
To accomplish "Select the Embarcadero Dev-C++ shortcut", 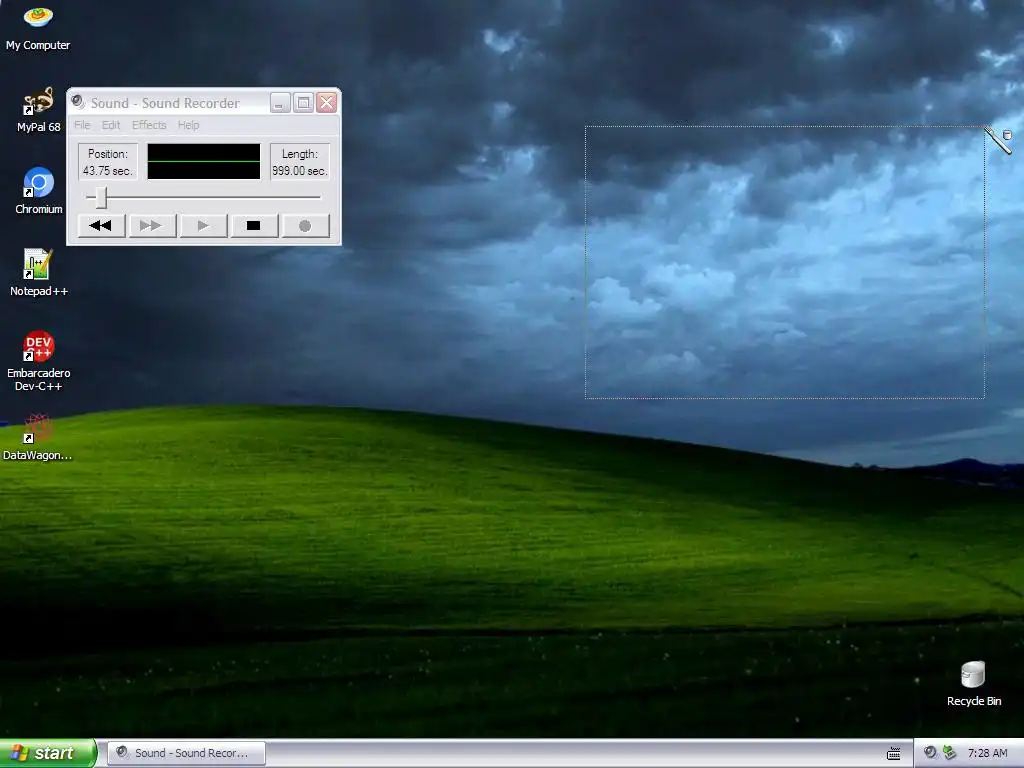I will pos(39,360).
